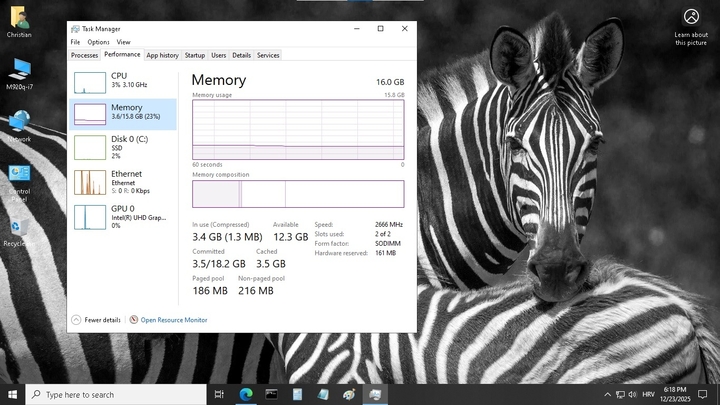The image size is (720, 405).
Task: Click the Learn about this picture icon
Action: coord(691,17)
